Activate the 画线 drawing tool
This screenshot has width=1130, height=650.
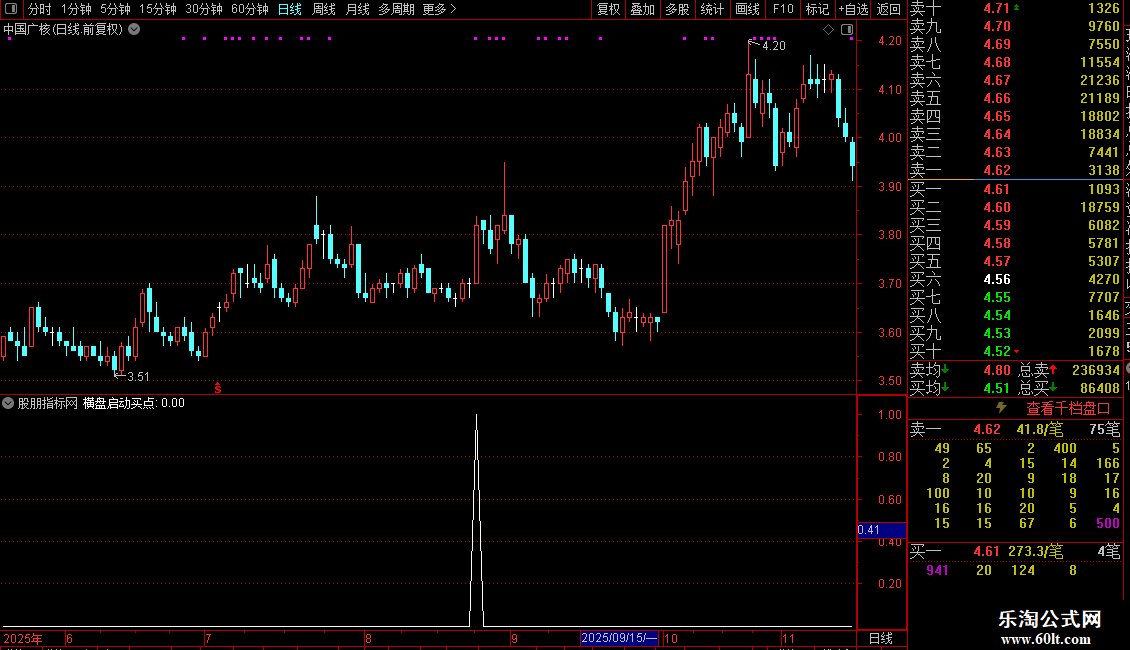point(747,9)
